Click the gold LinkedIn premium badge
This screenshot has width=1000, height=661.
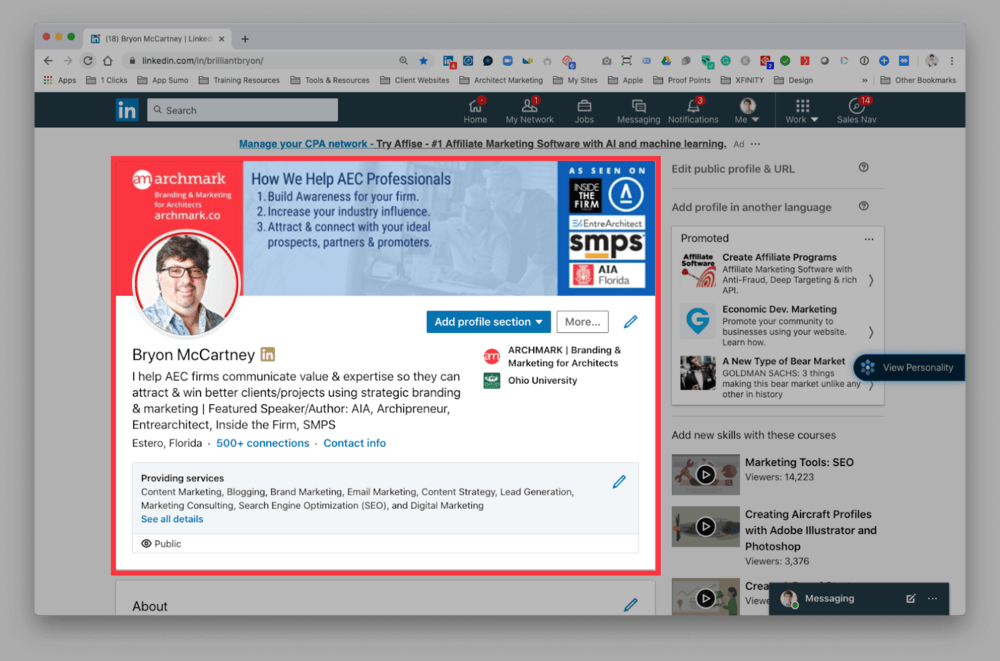click(x=268, y=354)
